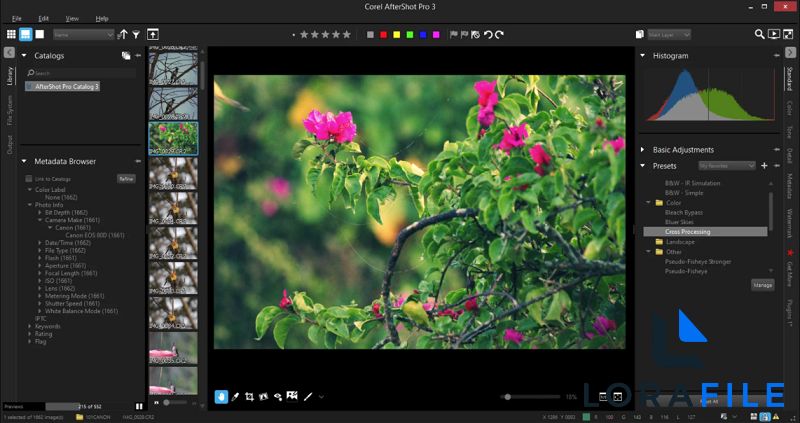Viewport: 800px width, 423px height.
Task: Click the warning triangle in the status bar
Action: [x=776, y=417]
